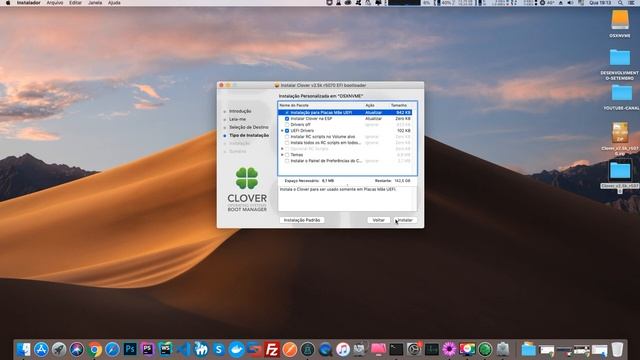Toggle the Drivers off checkbox

(287, 124)
